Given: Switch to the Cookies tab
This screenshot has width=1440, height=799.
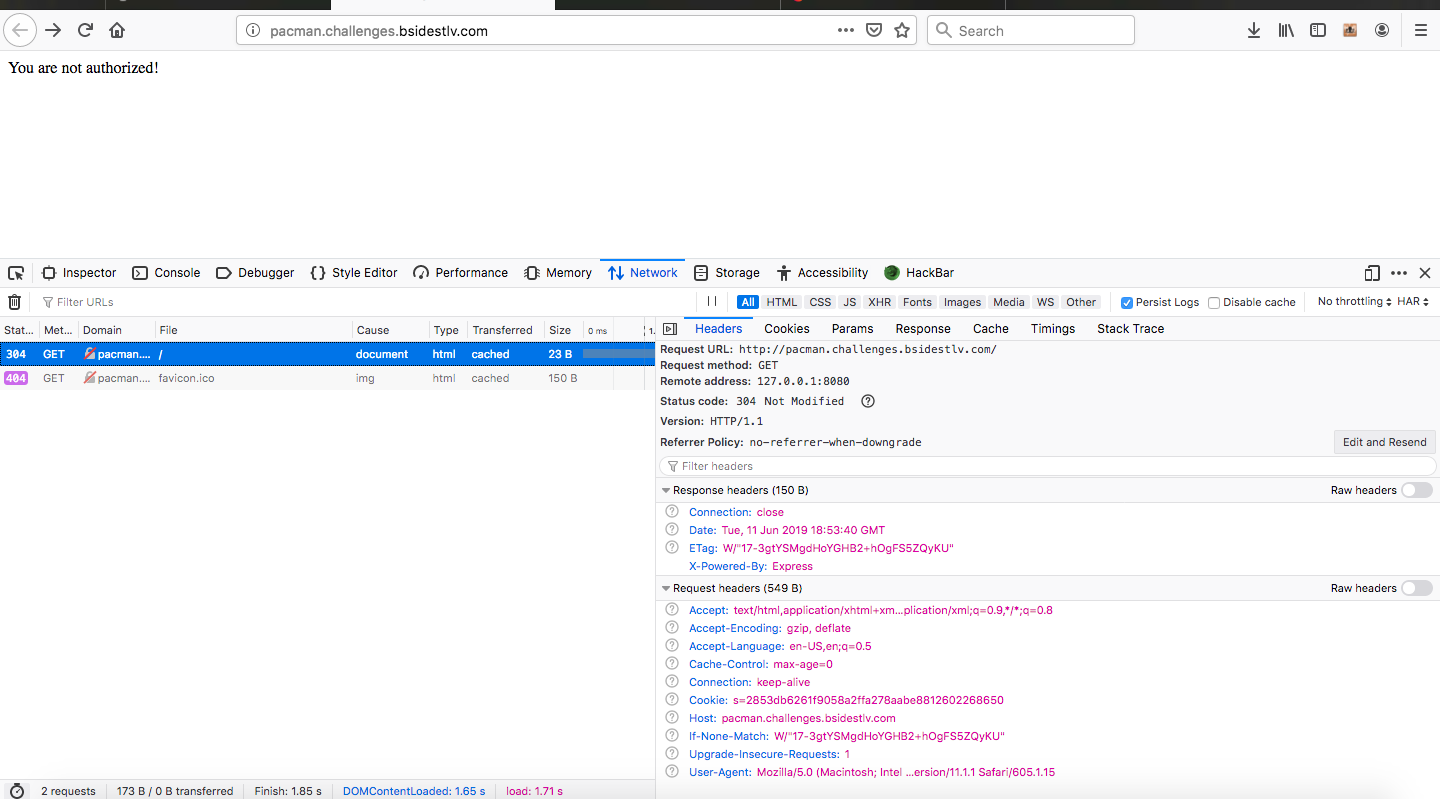Looking at the screenshot, I should click(786, 329).
